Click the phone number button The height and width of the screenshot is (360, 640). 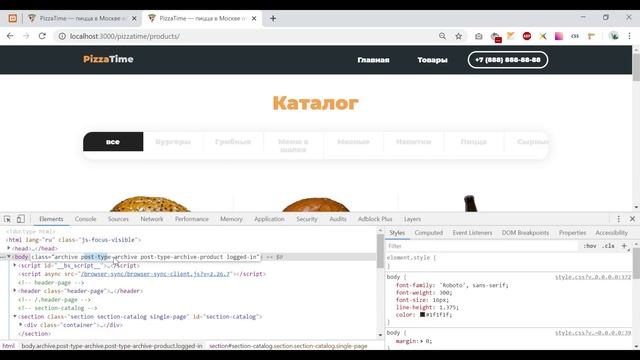click(x=507, y=60)
